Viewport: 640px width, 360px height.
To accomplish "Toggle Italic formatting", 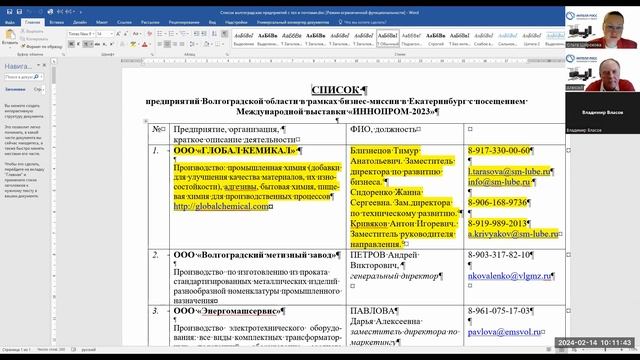I will click(x=78, y=44).
